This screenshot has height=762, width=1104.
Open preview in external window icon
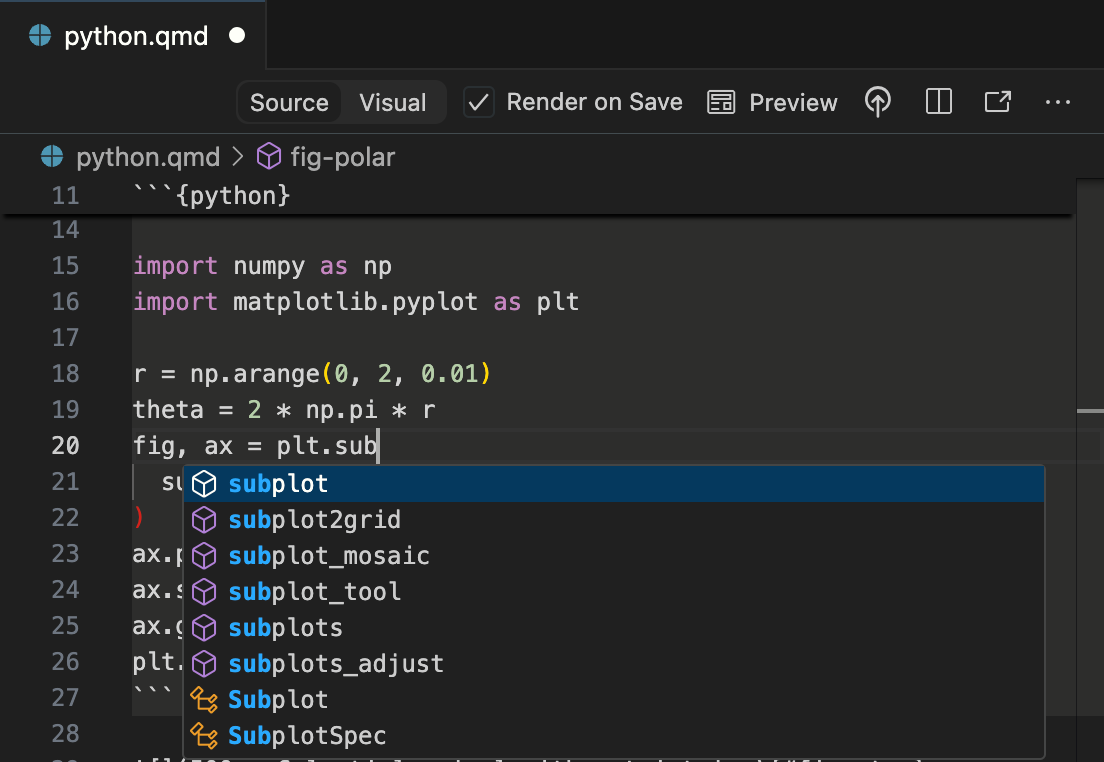(x=997, y=101)
